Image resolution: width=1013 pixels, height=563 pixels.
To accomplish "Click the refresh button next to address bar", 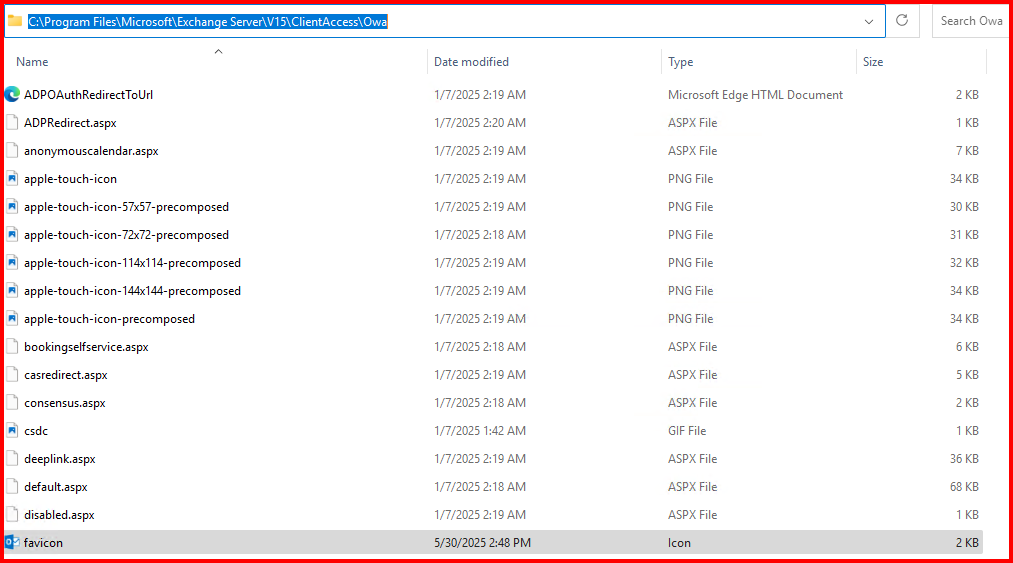I will coord(902,21).
